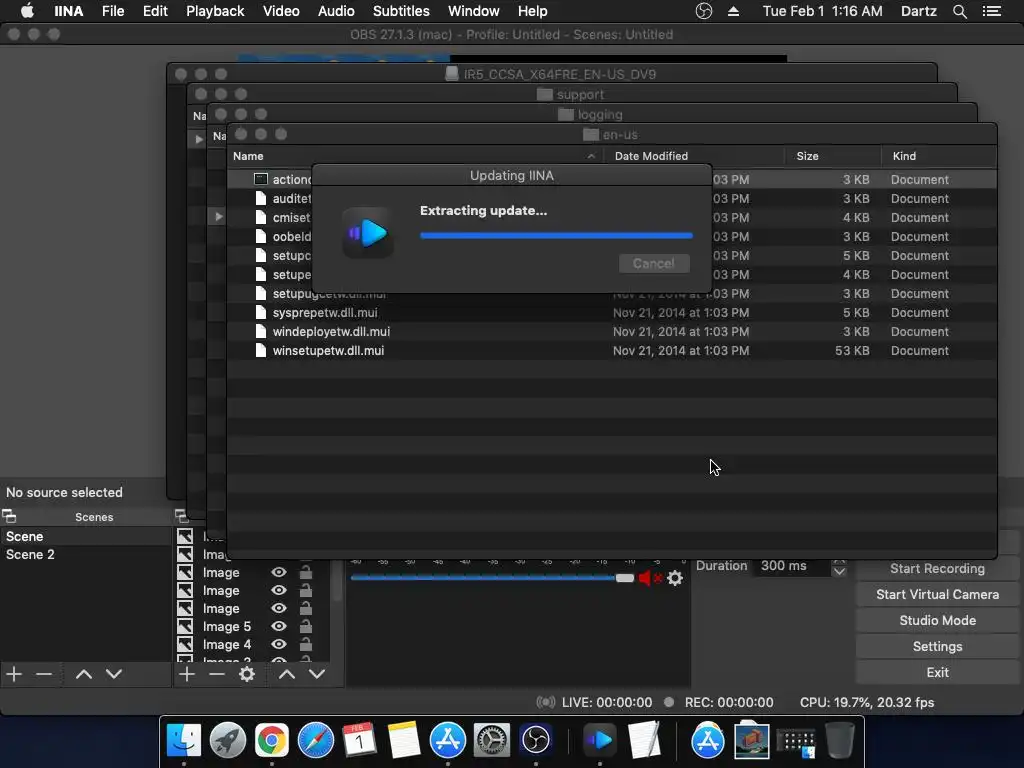Open Spotlight search in the menu bar
This screenshot has width=1024, height=768.
[959, 11]
